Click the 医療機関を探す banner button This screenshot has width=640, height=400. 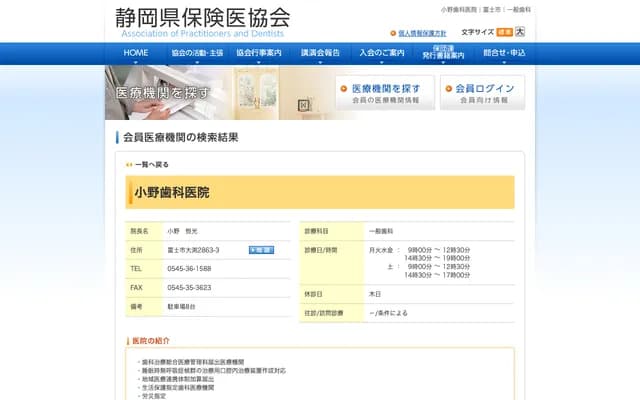[385, 93]
